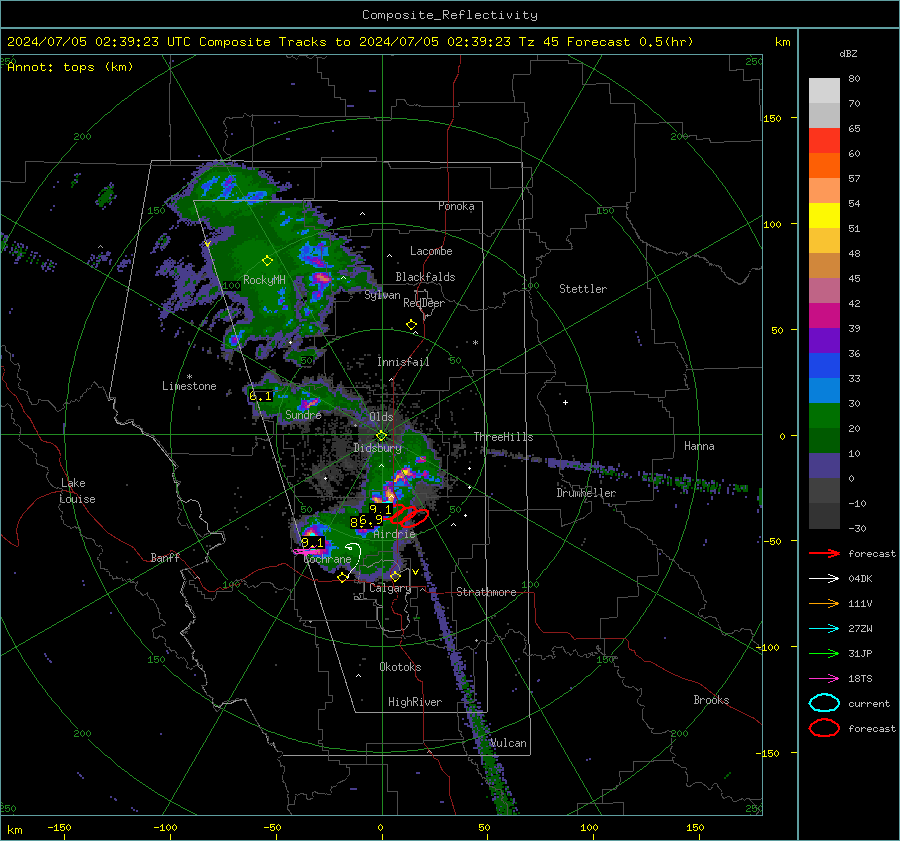Click the 'dBZ' legend heading
The height and width of the screenshot is (841, 900).
coord(848,53)
